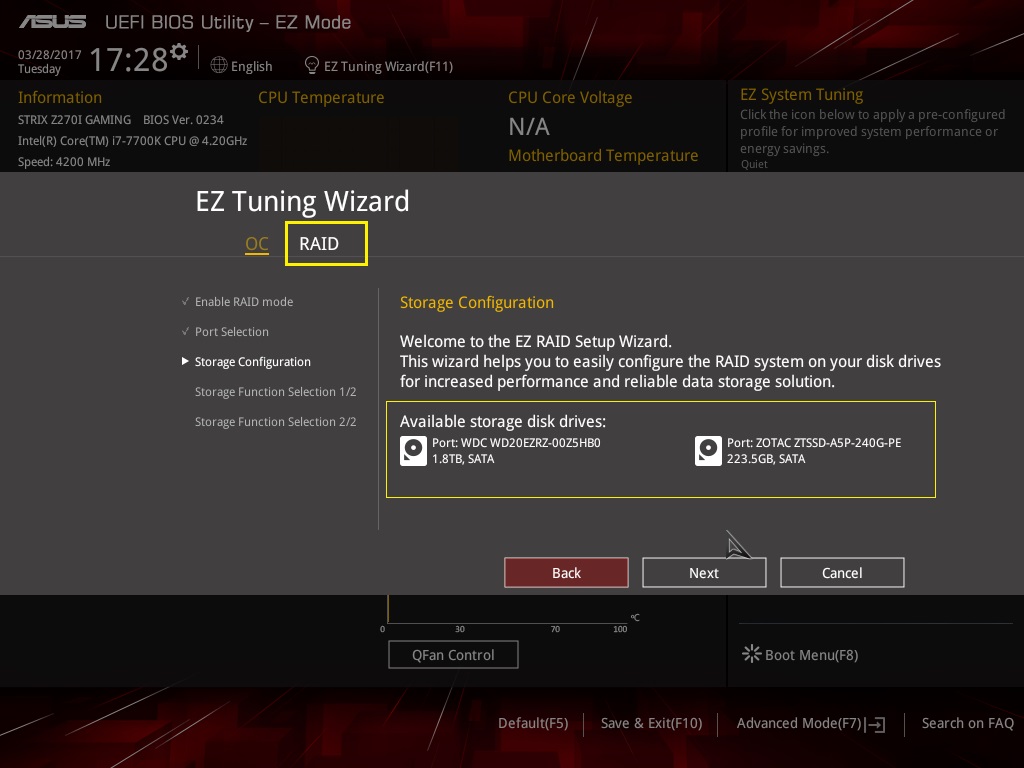
Task: Open QFan Control
Action: click(453, 654)
